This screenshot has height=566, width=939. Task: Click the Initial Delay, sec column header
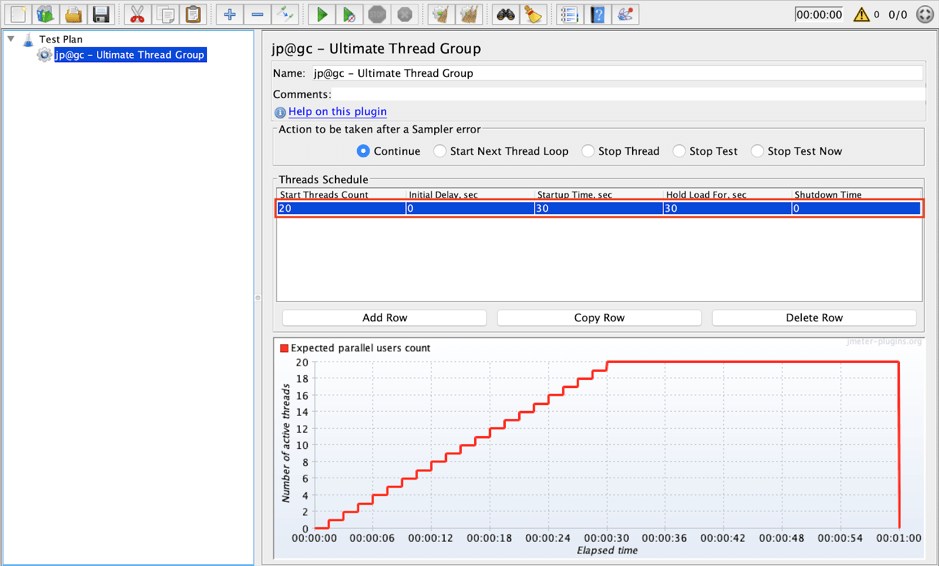point(470,195)
